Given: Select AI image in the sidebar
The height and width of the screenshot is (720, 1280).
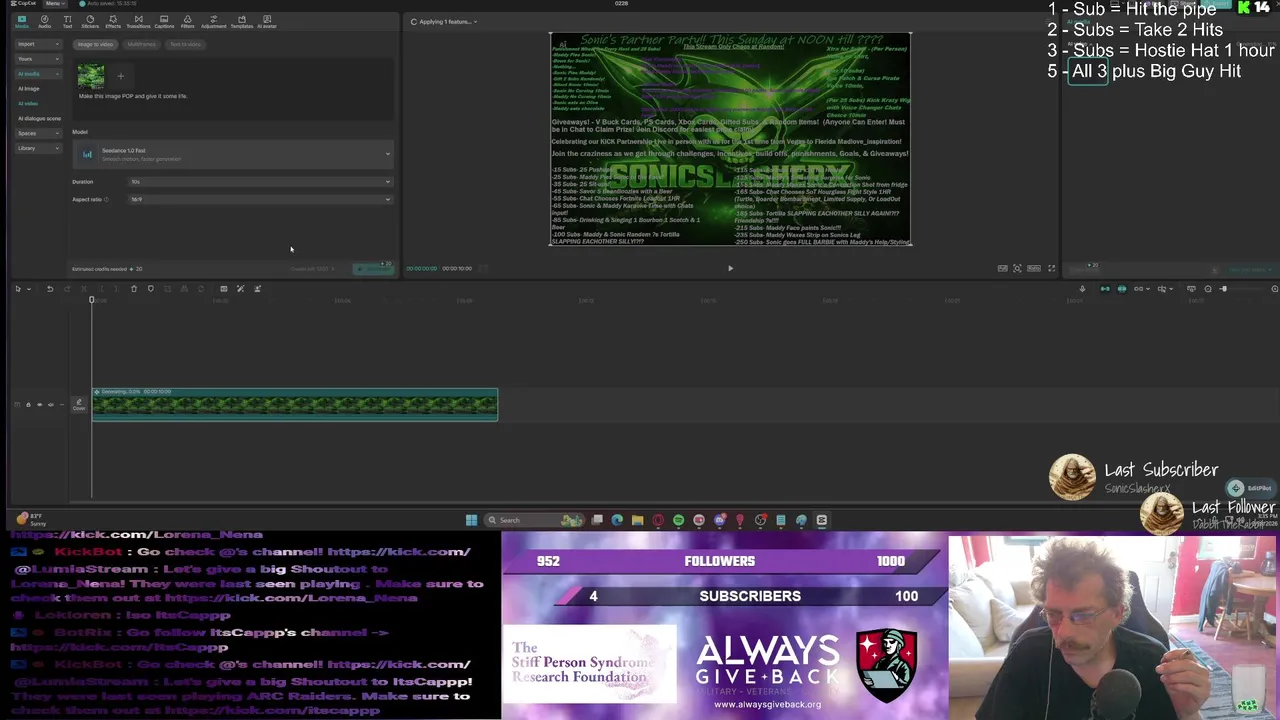Looking at the screenshot, I should 29,89.
